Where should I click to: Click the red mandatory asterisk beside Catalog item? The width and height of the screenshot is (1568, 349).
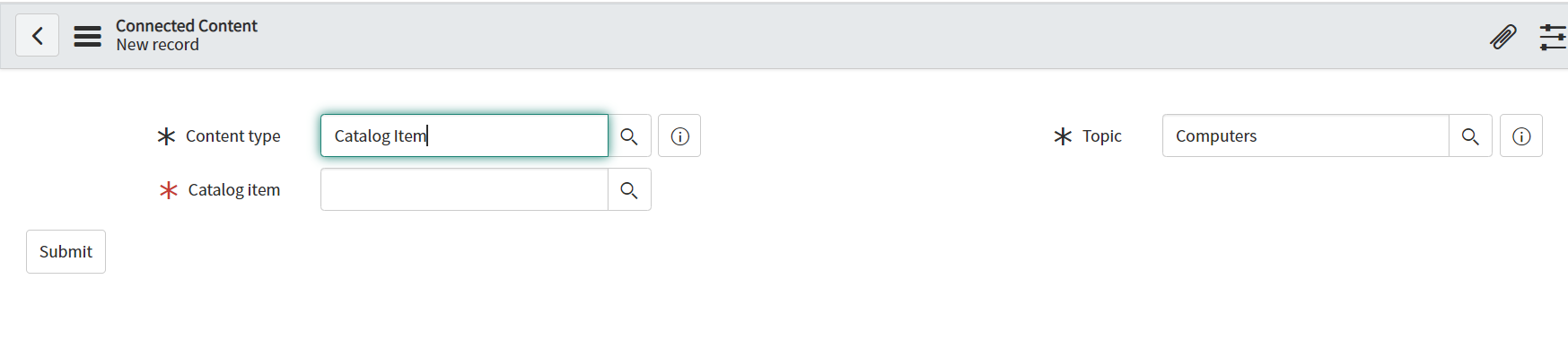pyautogui.click(x=168, y=190)
